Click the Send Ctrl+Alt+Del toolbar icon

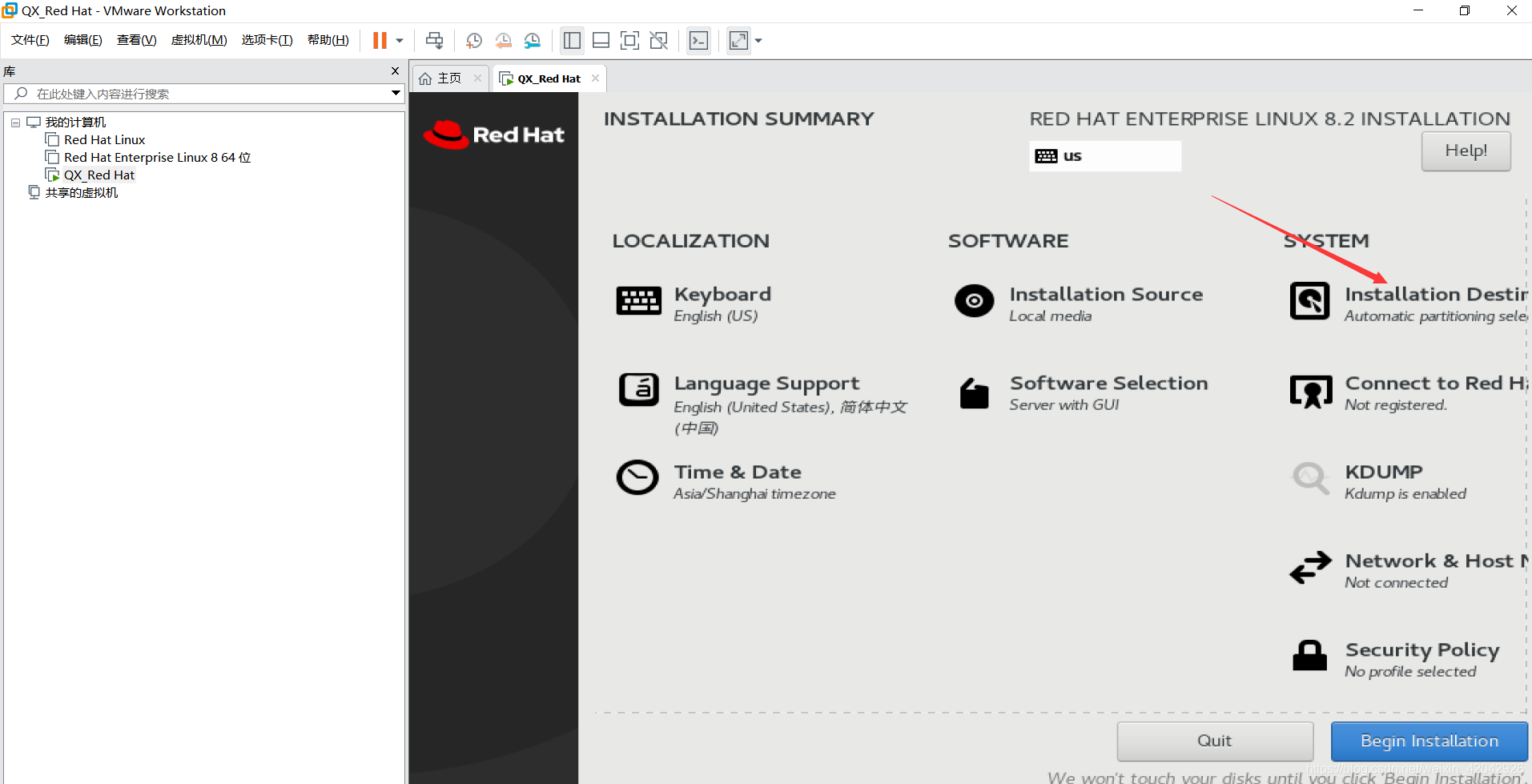[x=434, y=41]
